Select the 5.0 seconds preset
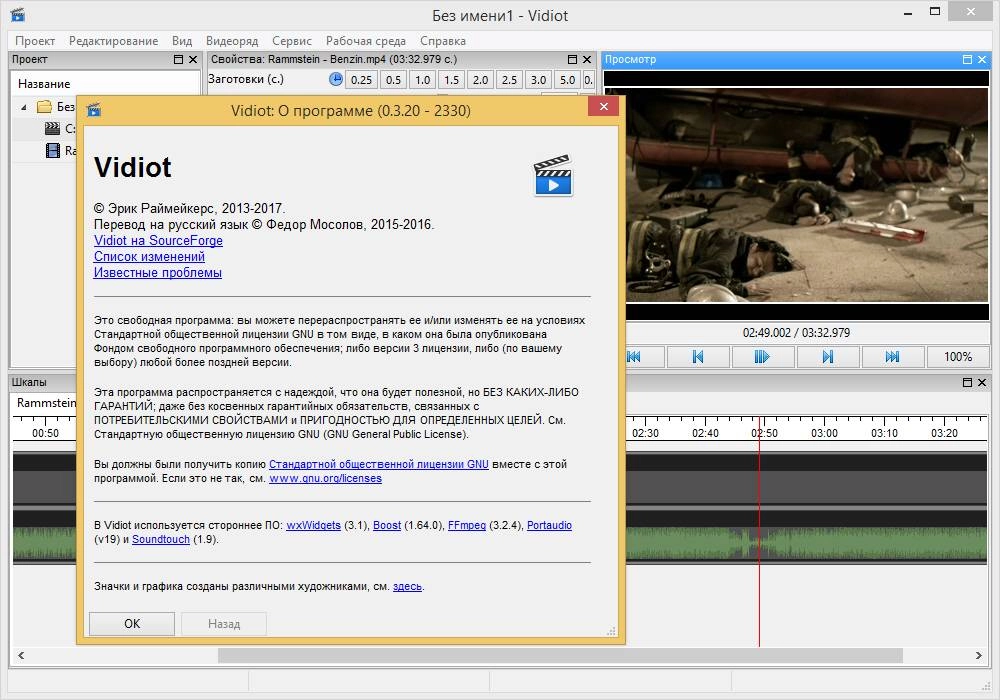The image size is (1000, 700). (x=567, y=80)
